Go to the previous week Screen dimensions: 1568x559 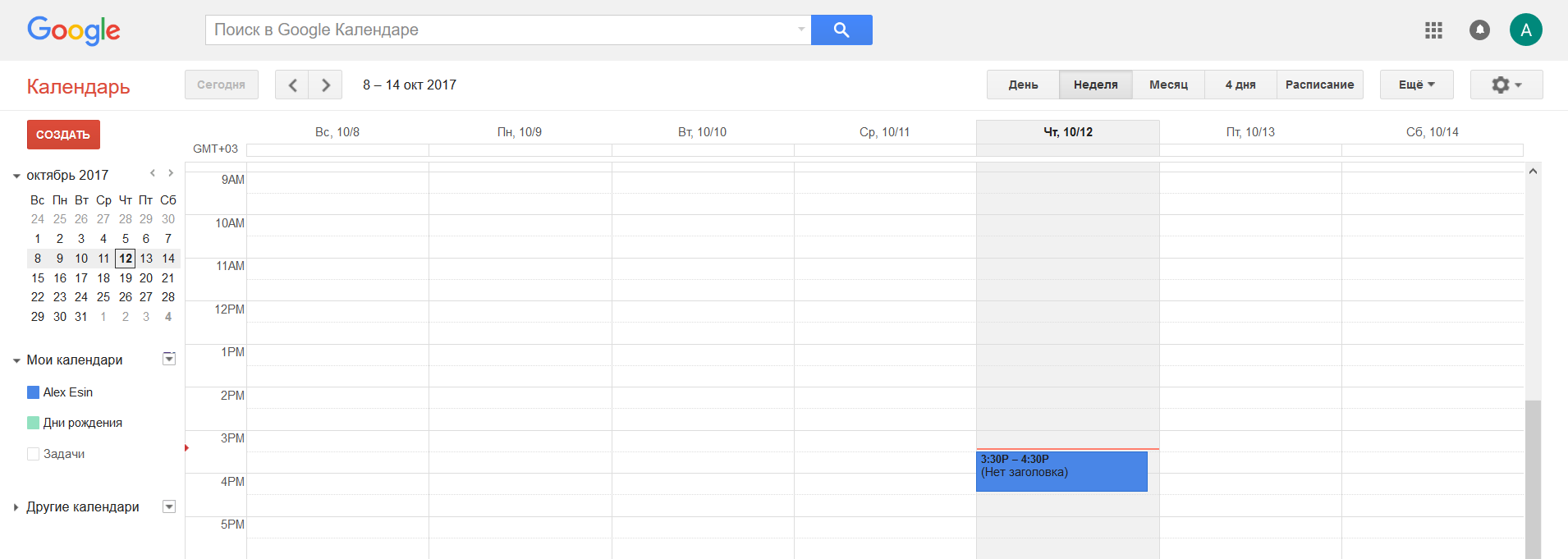(x=292, y=85)
